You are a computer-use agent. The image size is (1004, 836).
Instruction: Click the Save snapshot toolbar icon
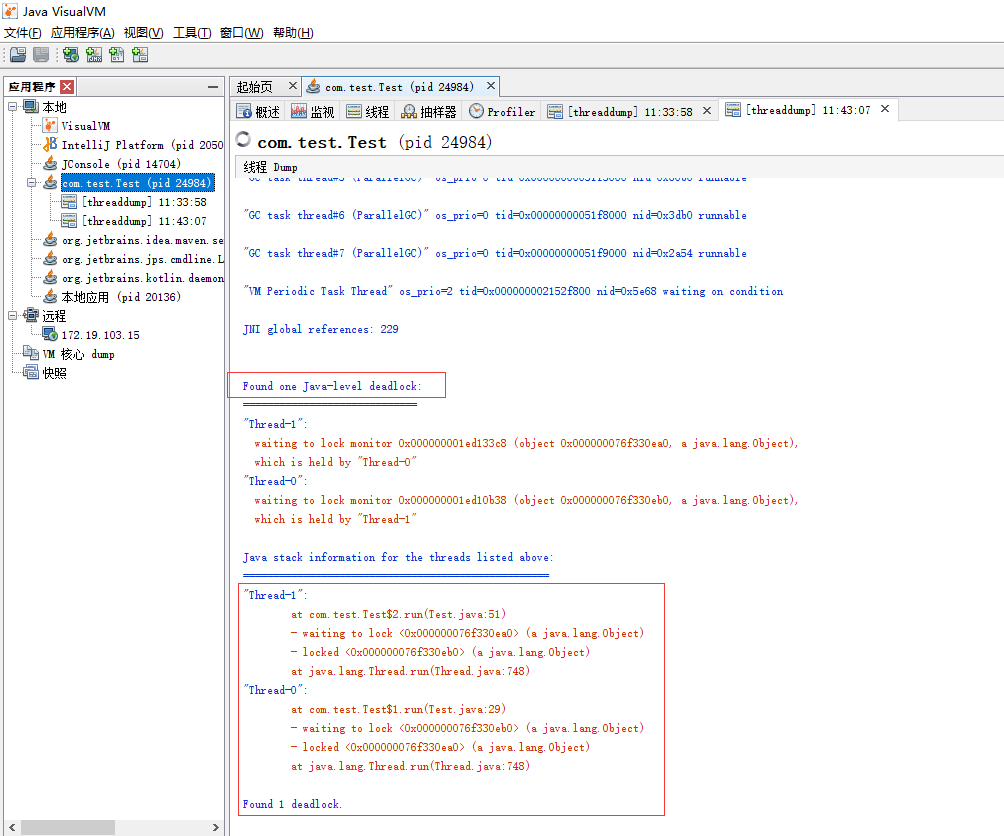41,55
